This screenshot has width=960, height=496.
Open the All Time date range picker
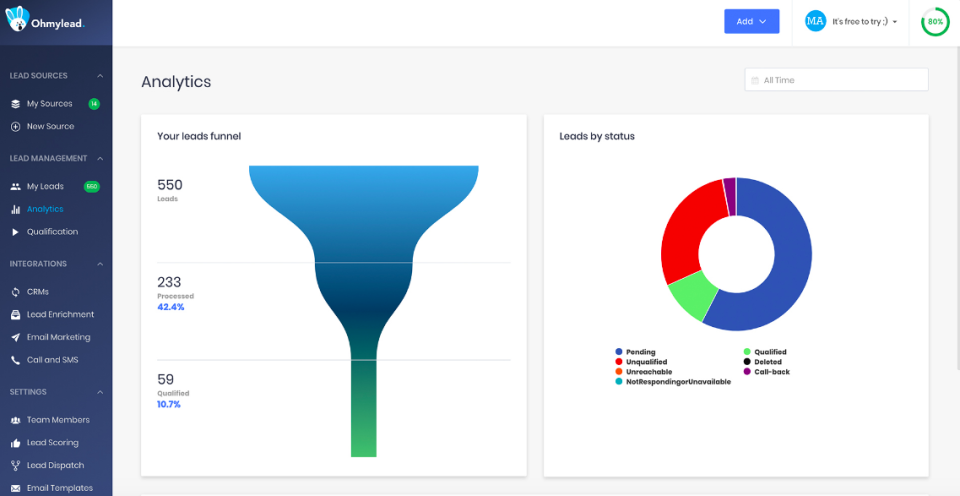coord(836,80)
